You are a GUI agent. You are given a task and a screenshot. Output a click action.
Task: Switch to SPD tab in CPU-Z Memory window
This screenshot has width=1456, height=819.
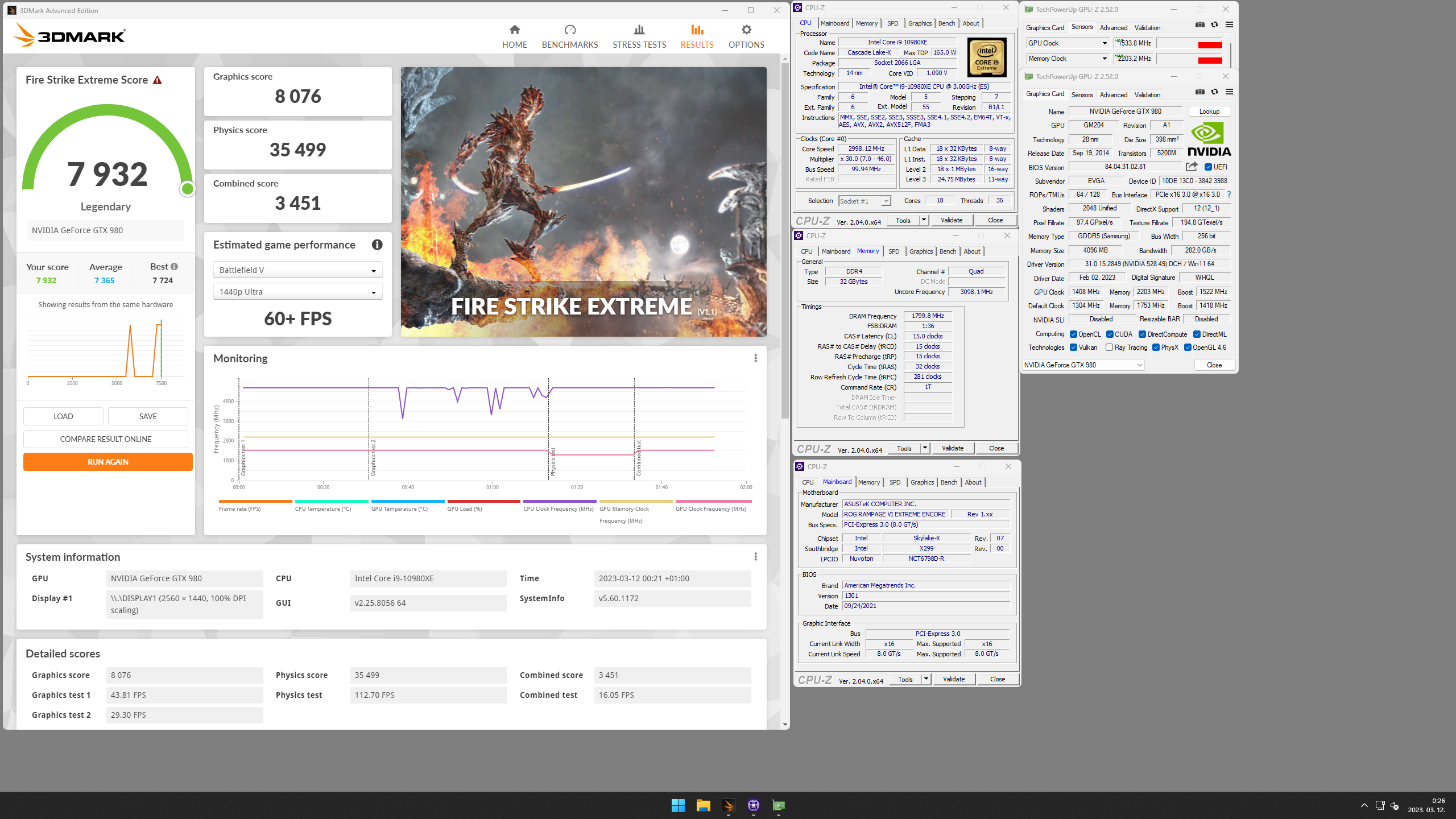click(x=894, y=251)
